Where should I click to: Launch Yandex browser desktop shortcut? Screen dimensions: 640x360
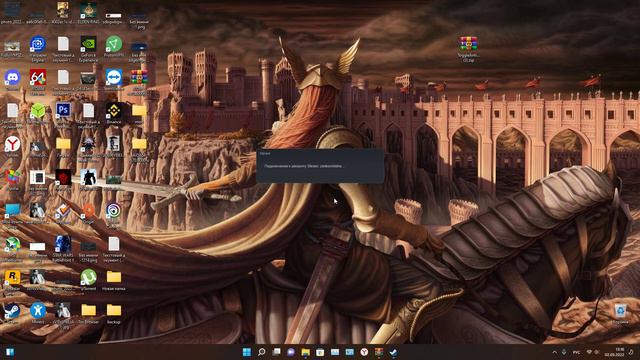[x=12, y=145]
